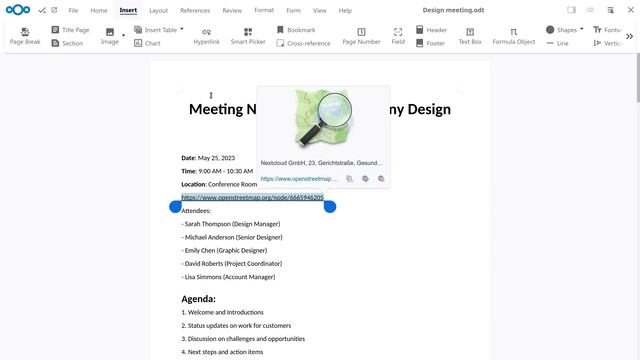Click Date: May 25, 2023 line
Image resolution: width=640 pixels, height=360 pixels.
[208, 158]
